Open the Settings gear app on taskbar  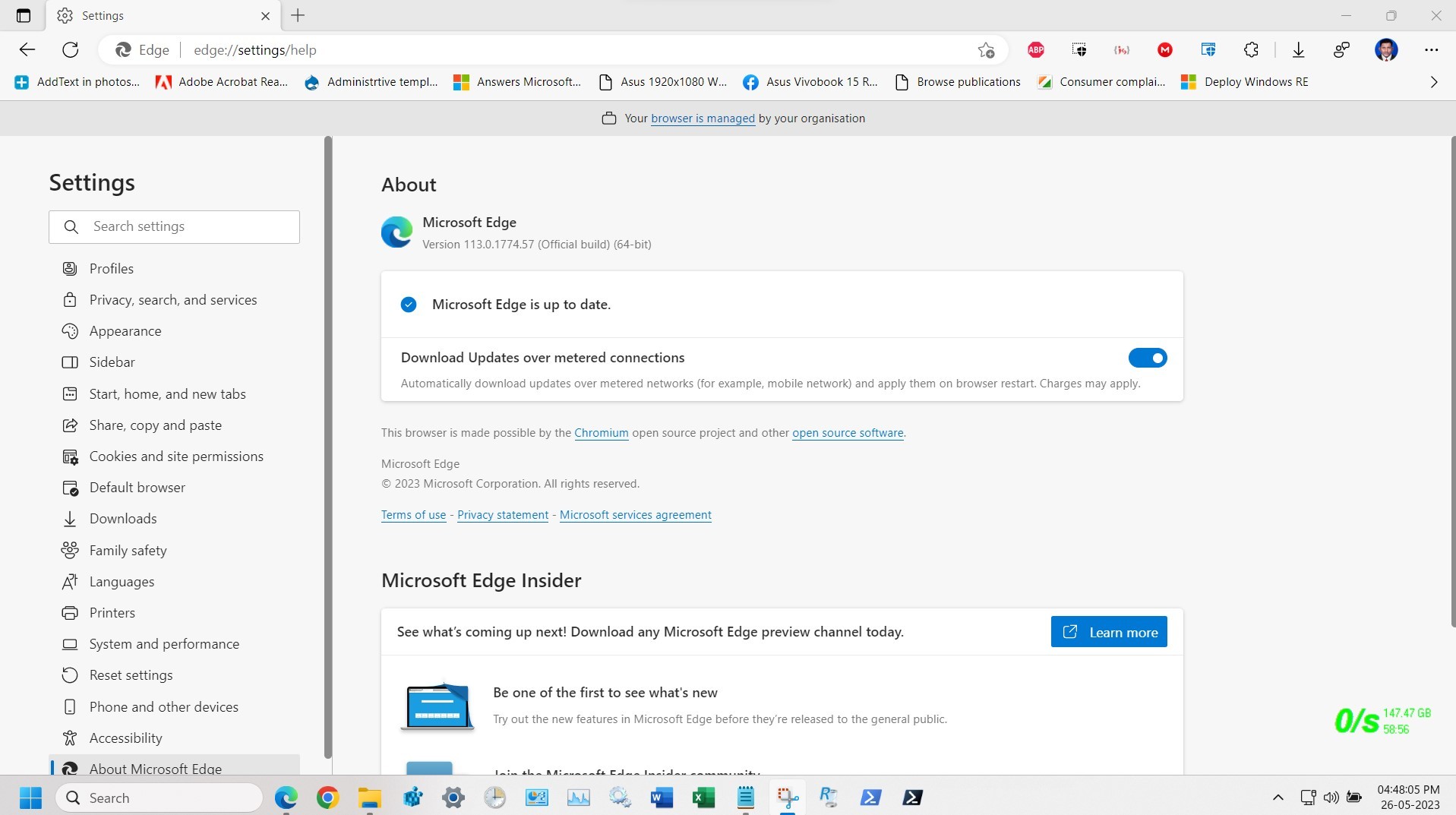pyautogui.click(x=453, y=798)
